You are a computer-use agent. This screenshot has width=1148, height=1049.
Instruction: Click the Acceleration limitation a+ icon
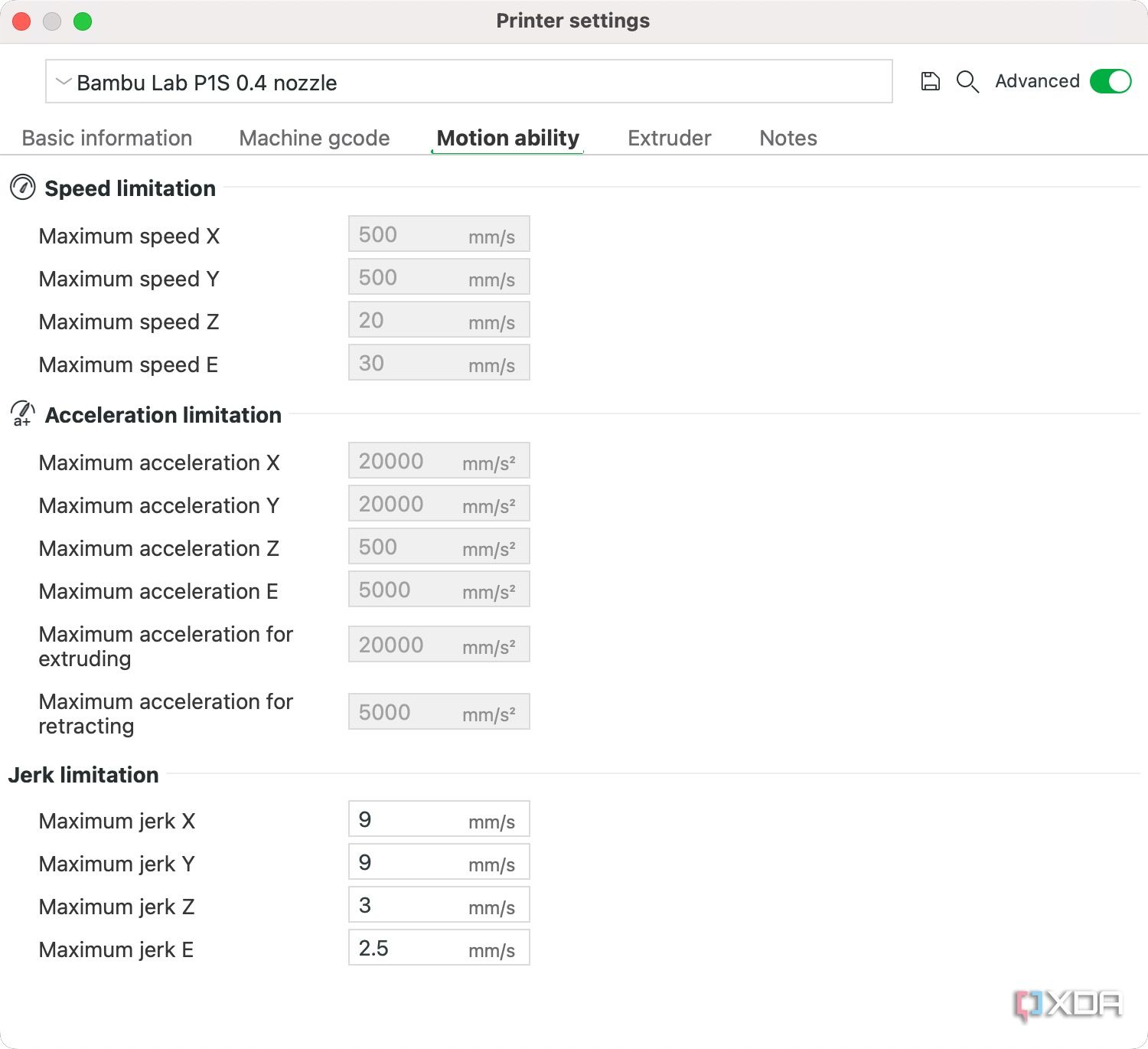click(23, 413)
